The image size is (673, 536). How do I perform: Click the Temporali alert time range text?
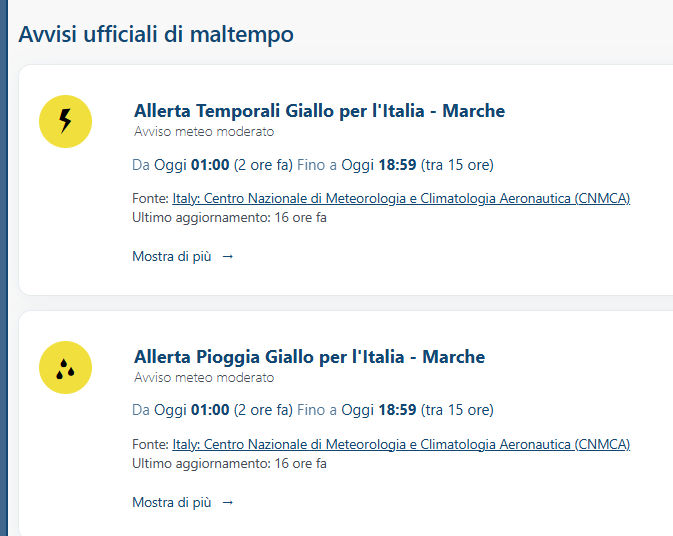click(312, 165)
